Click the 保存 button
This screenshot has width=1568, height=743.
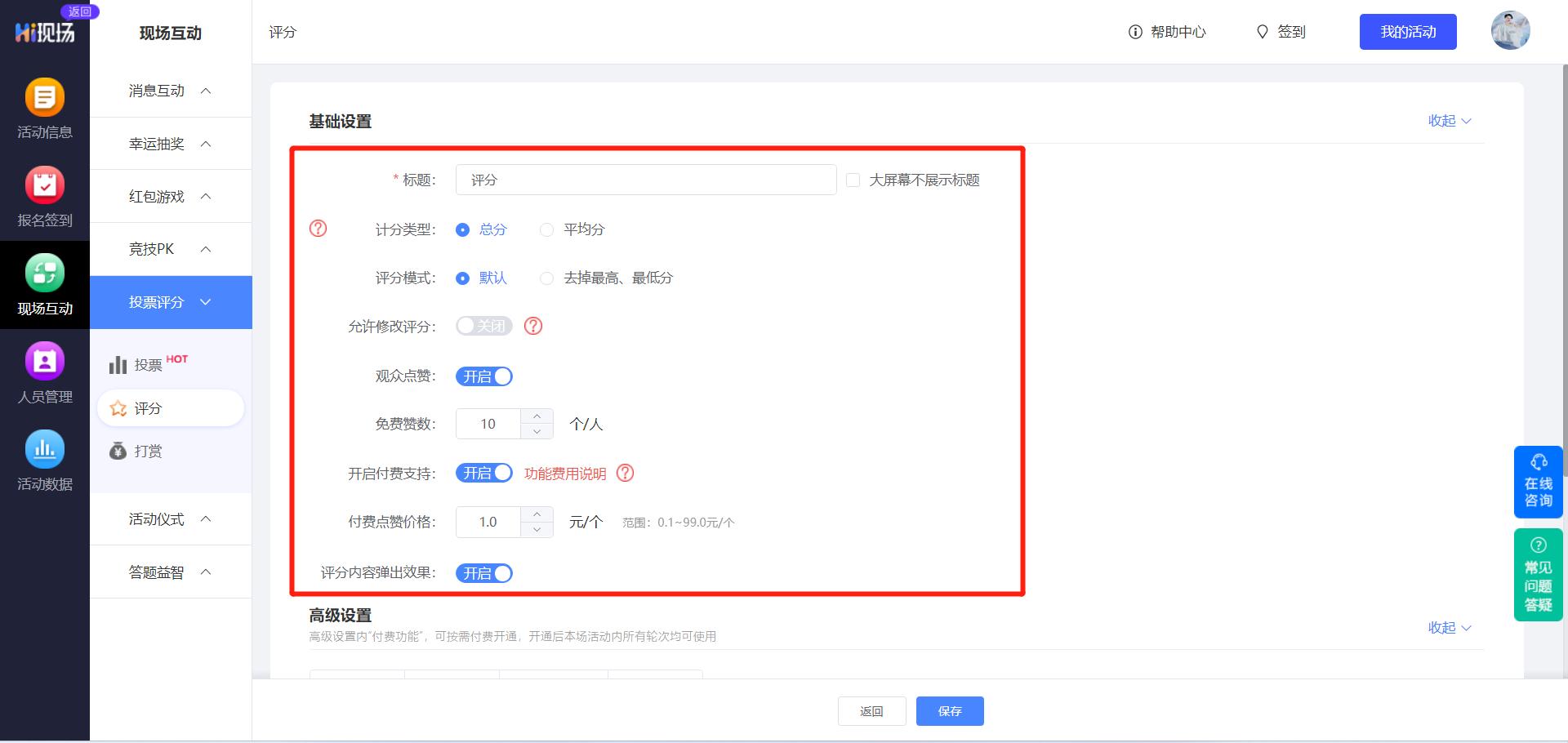point(950,711)
